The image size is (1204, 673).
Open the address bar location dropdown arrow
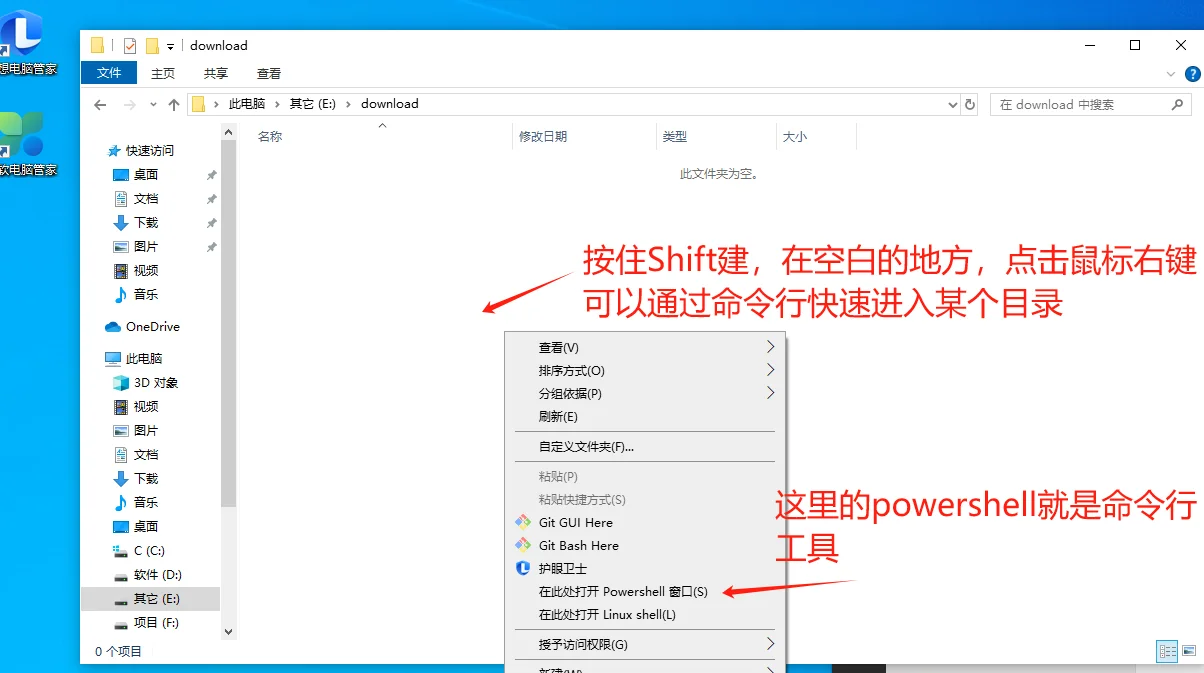tap(952, 104)
